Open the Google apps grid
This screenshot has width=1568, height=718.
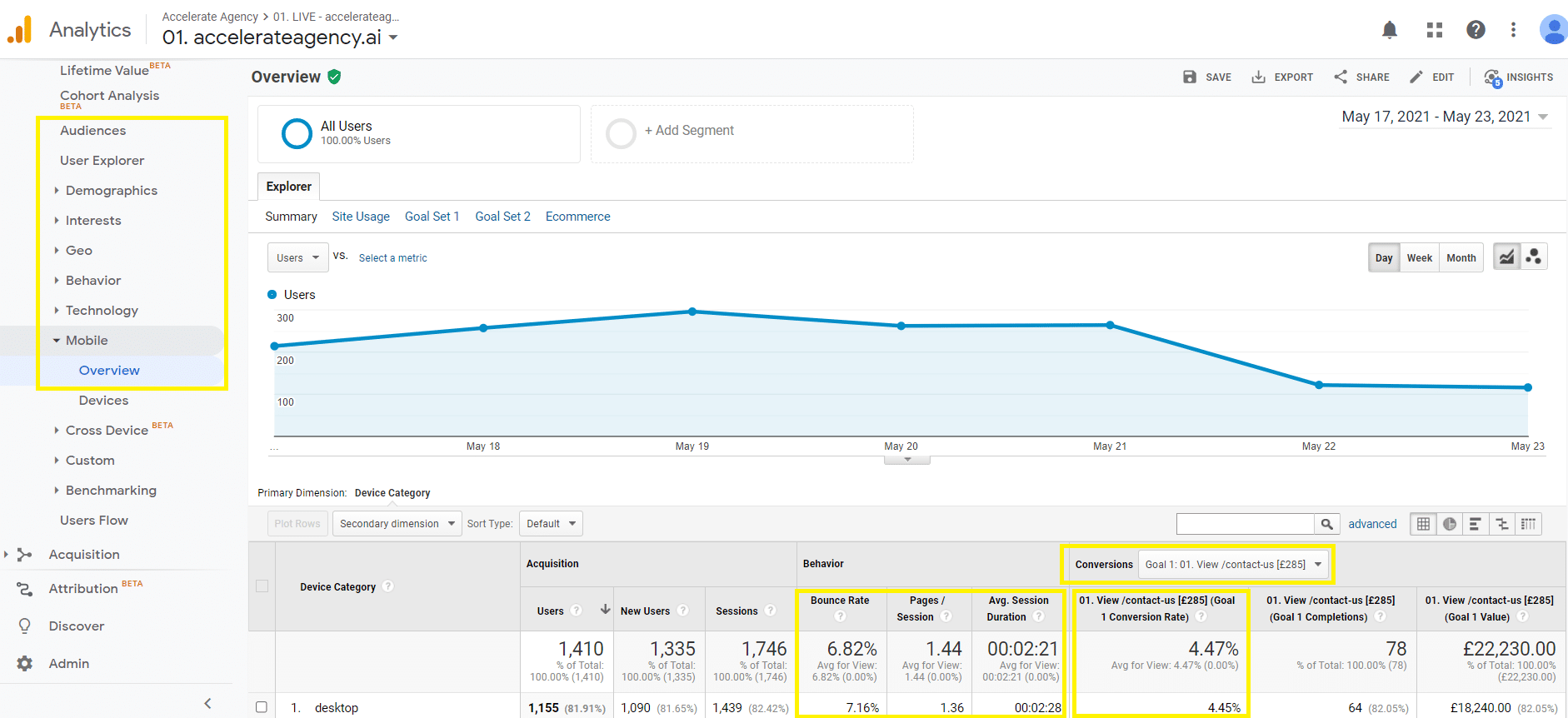tap(1434, 30)
